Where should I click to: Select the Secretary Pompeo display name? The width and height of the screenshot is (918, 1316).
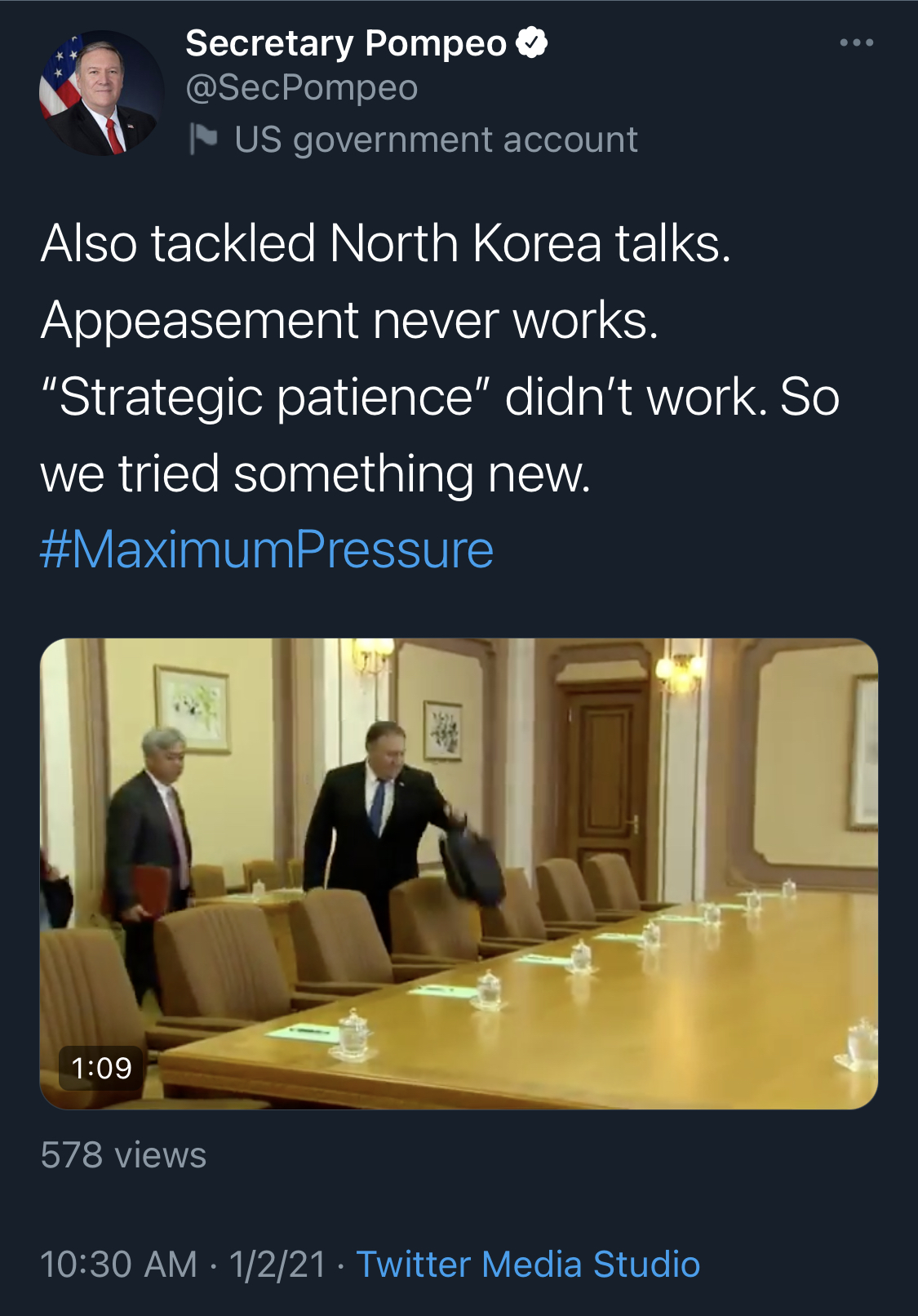point(346,43)
